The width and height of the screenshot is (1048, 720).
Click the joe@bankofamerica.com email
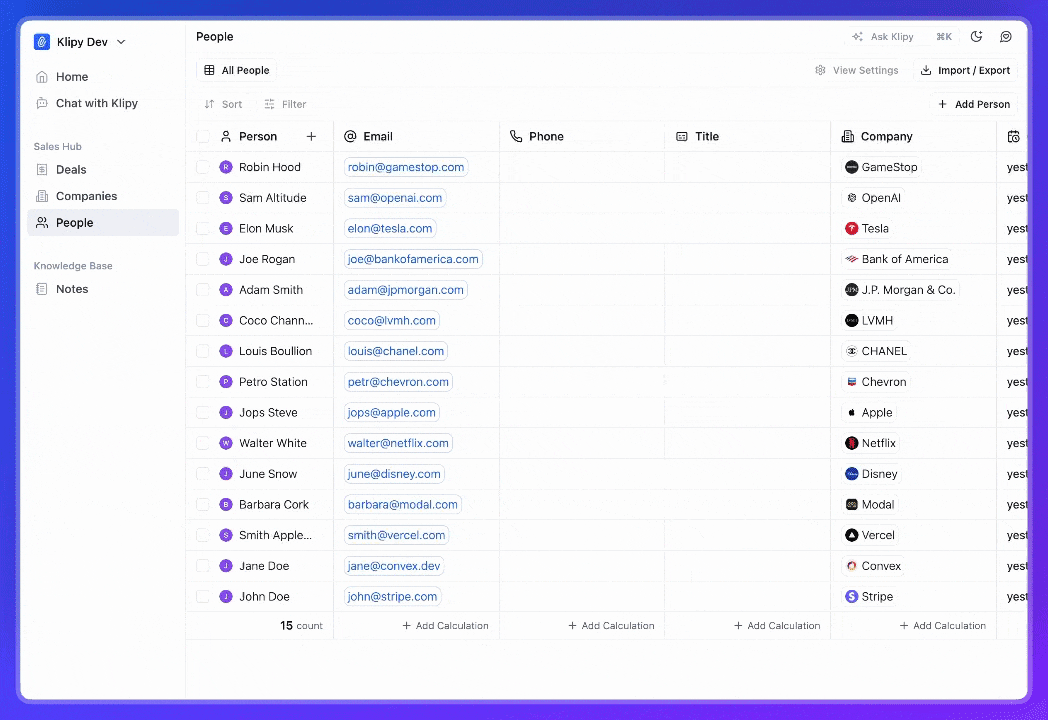click(413, 259)
